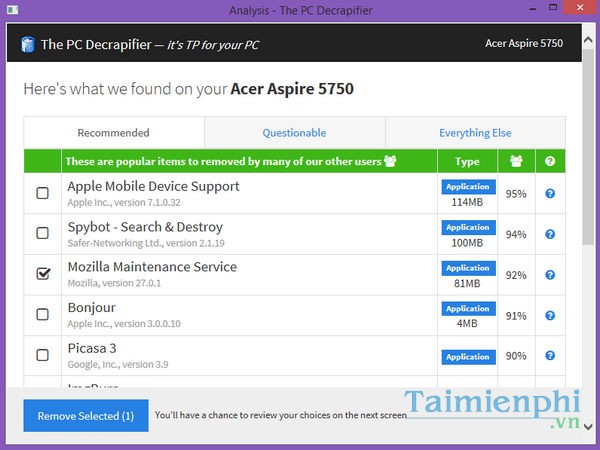The height and width of the screenshot is (450, 600).
Task: Show help details for Bonjour
Action: pyautogui.click(x=549, y=315)
